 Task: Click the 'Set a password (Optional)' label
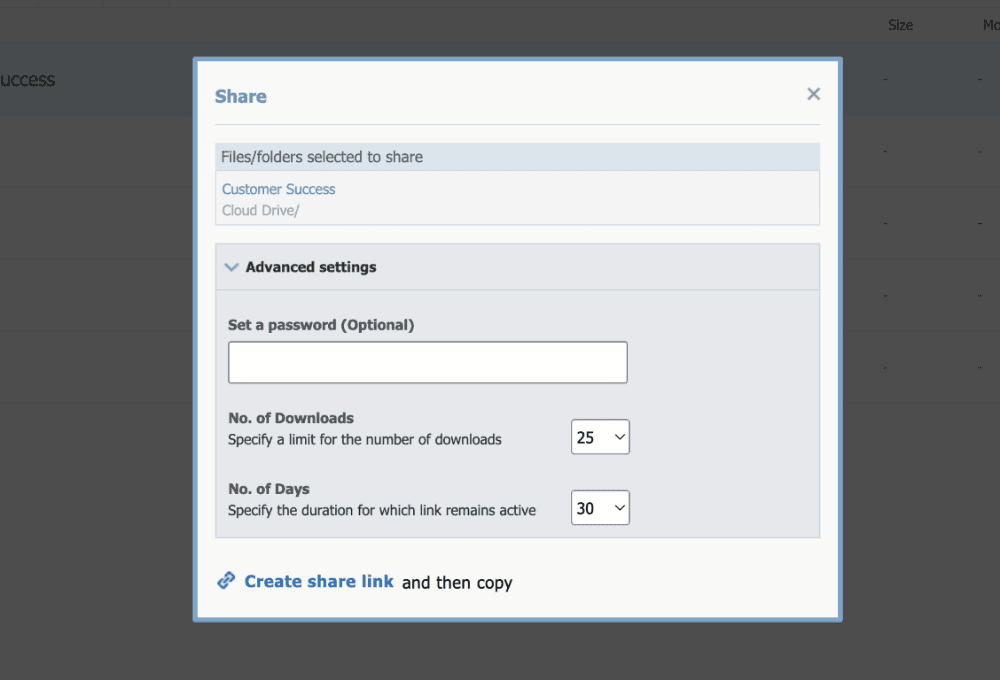[321, 325]
